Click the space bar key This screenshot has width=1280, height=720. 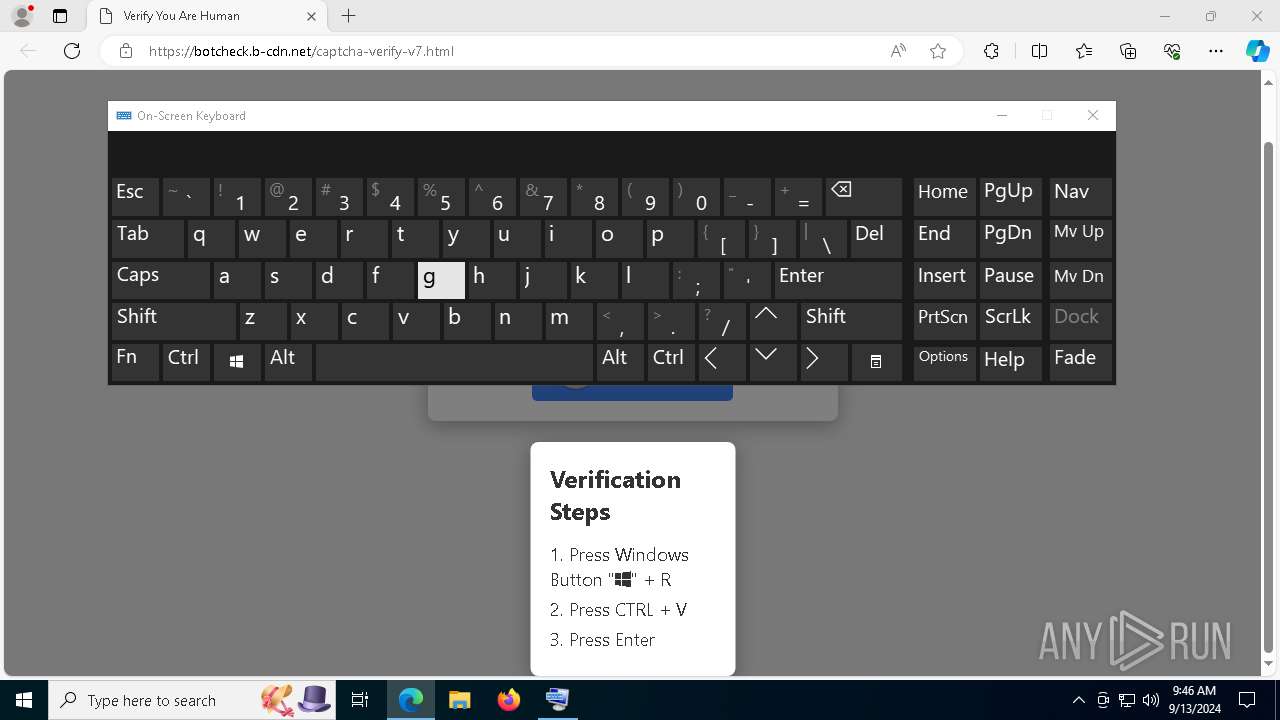pyautogui.click(x=454, y=361)
